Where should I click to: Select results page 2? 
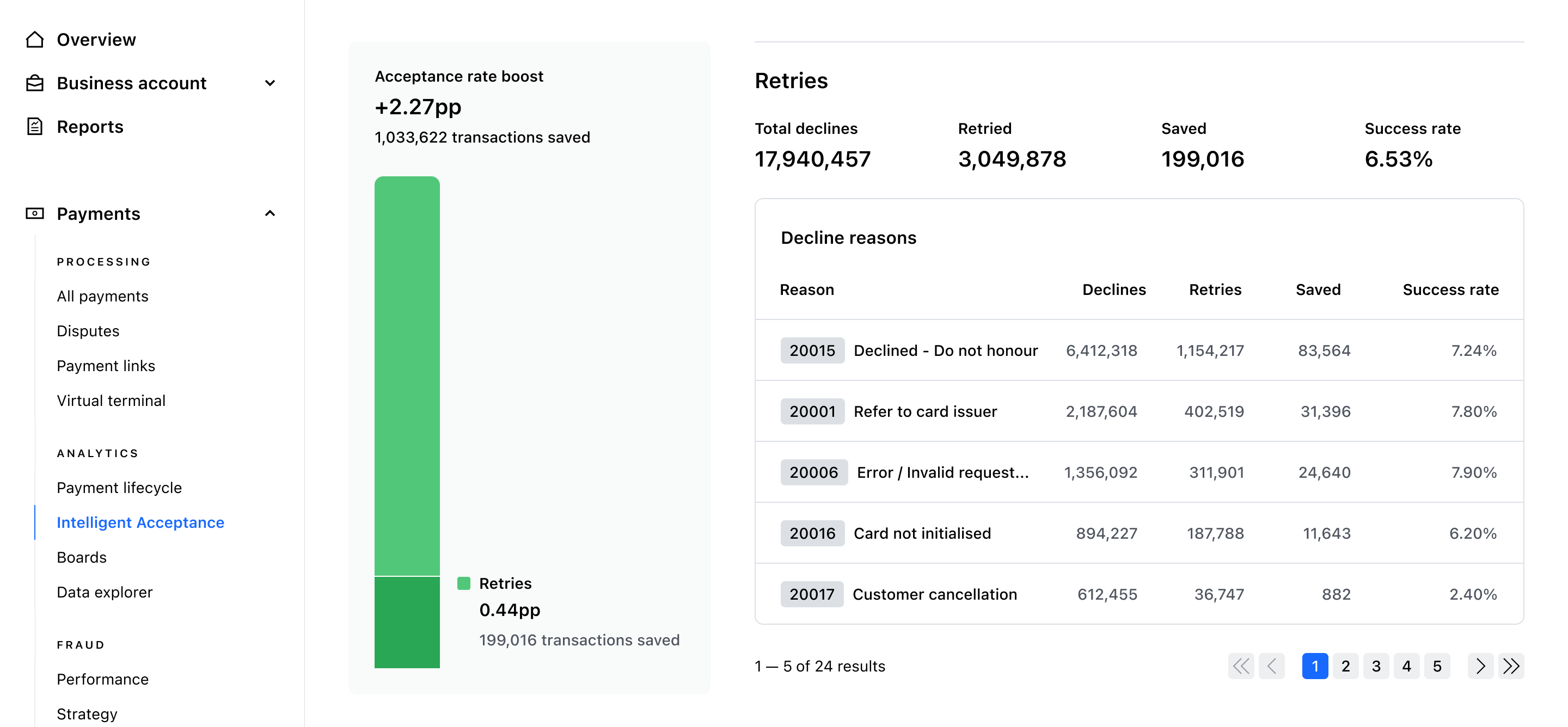(1345, 666)
